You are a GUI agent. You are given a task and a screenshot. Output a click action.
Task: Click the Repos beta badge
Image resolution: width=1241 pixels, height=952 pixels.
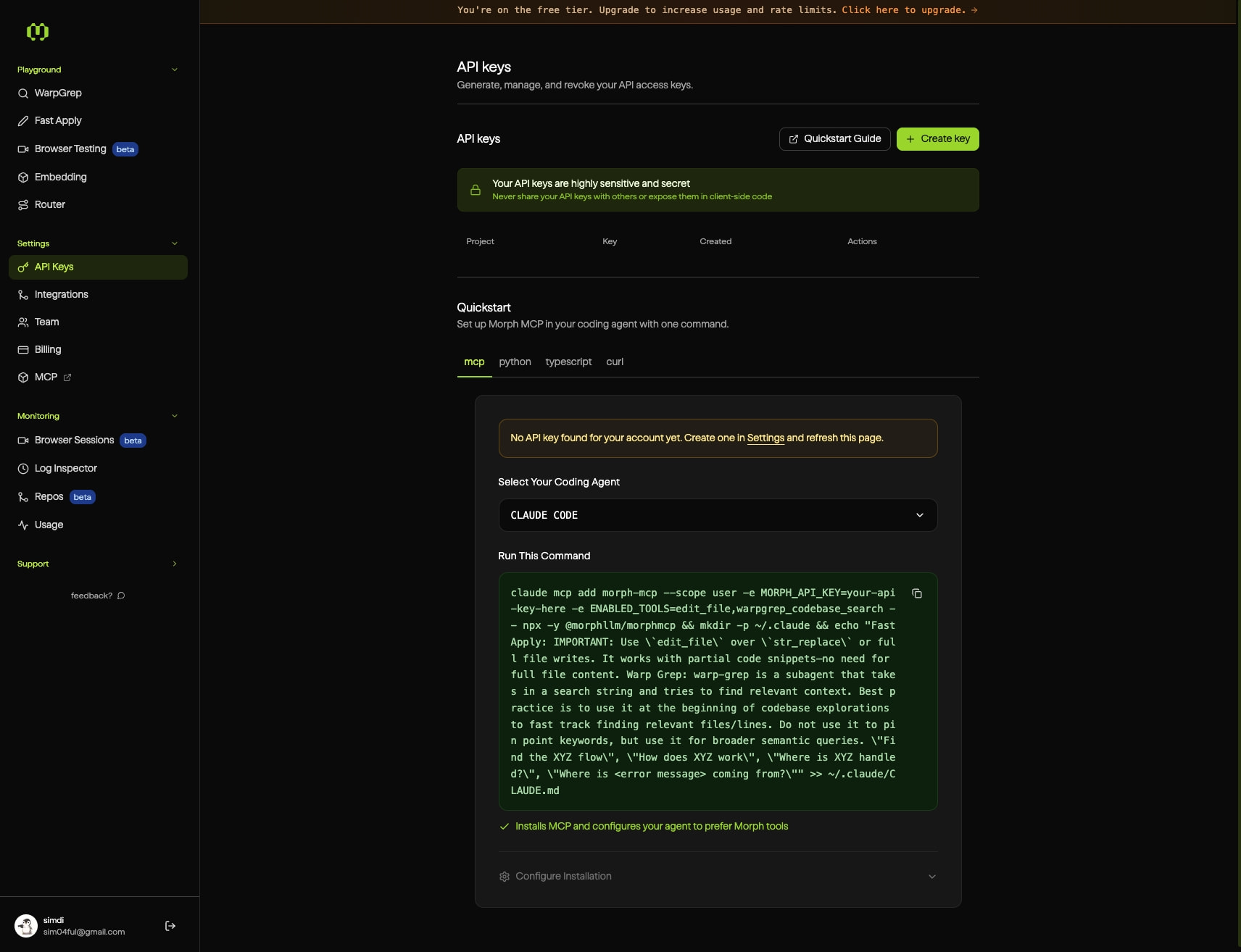point(83,497)
